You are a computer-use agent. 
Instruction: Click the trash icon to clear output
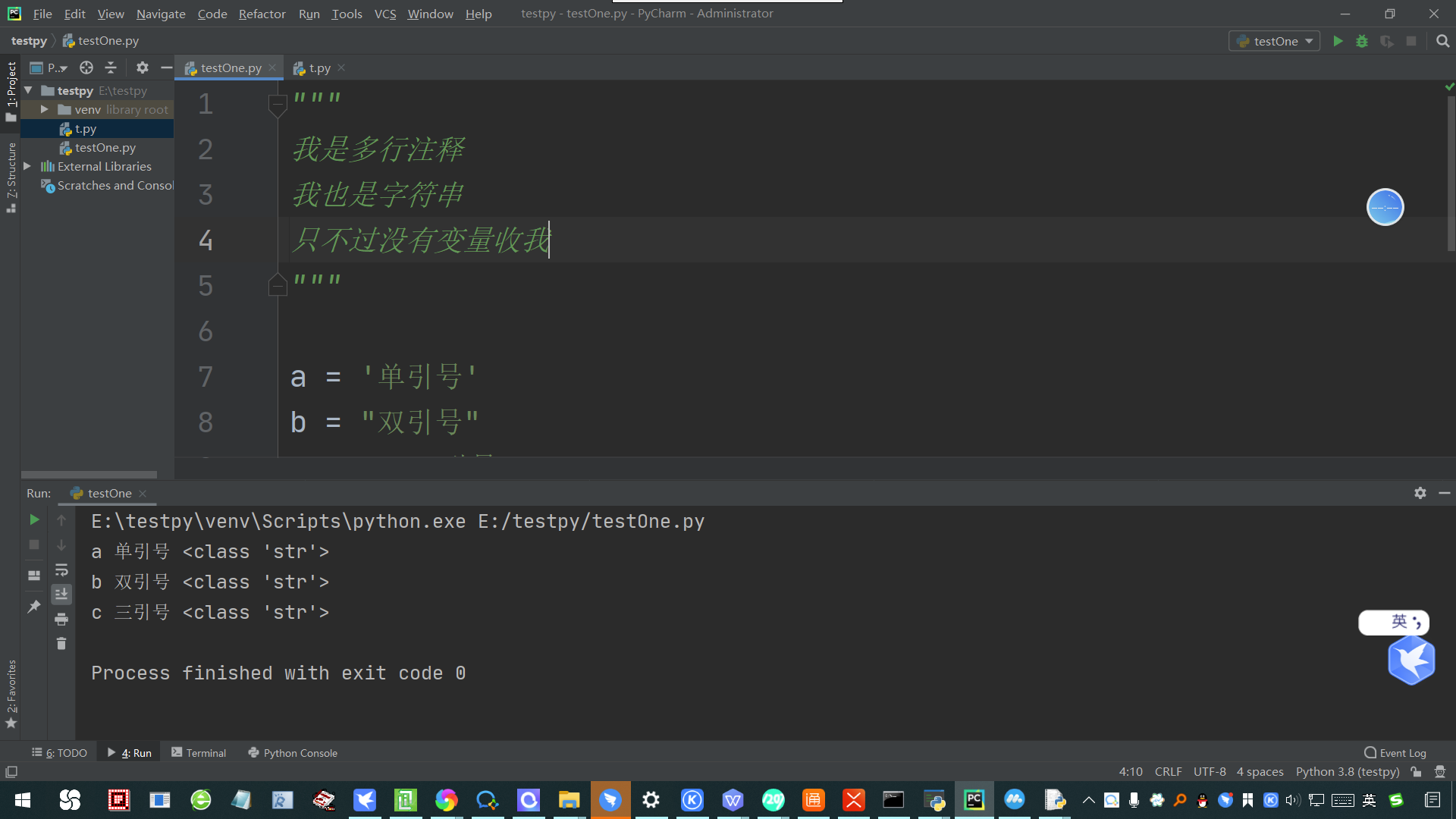[x=61, y=644]
